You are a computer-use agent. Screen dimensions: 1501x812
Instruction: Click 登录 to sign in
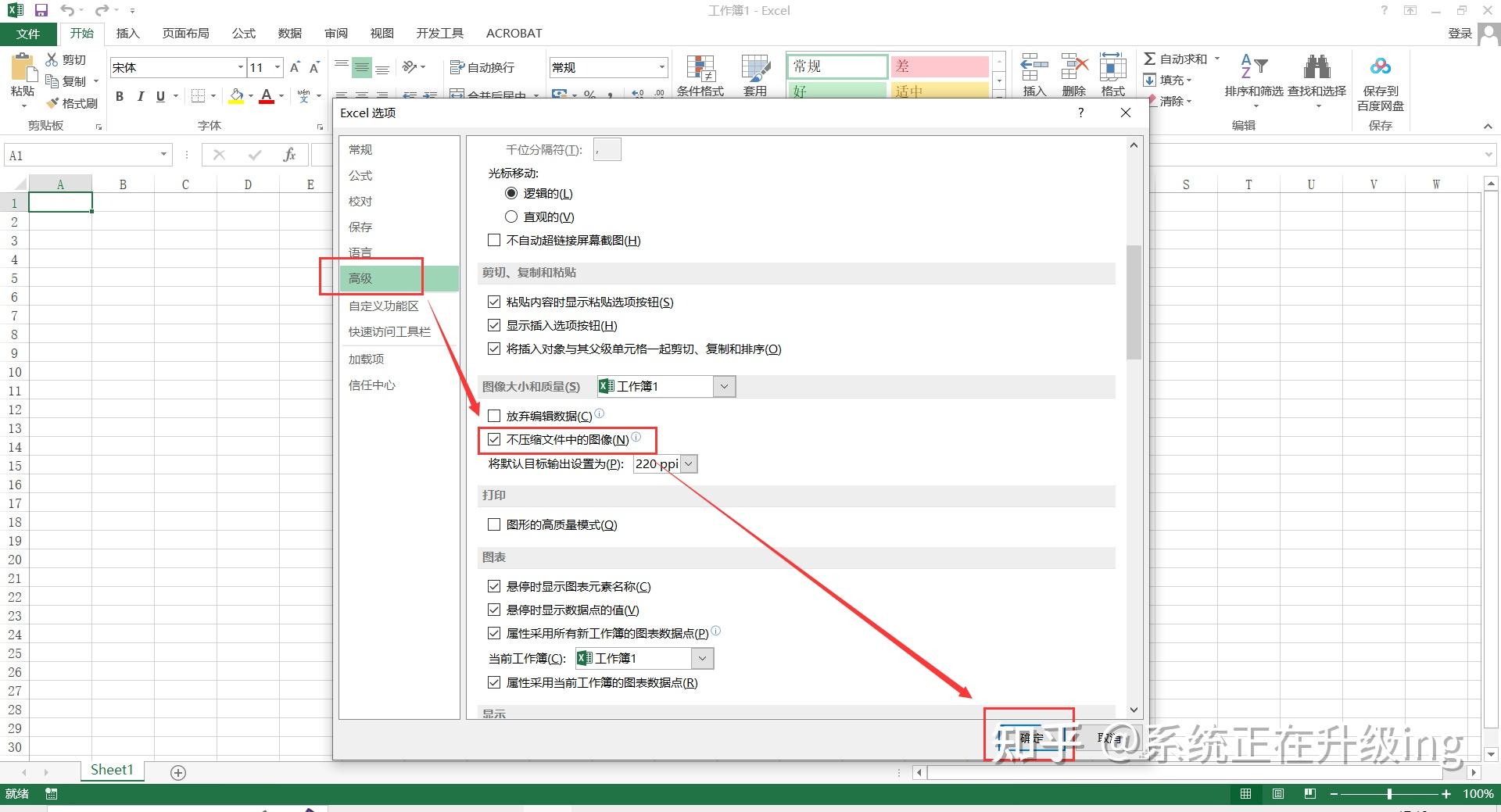click(x=1460, y=33)
